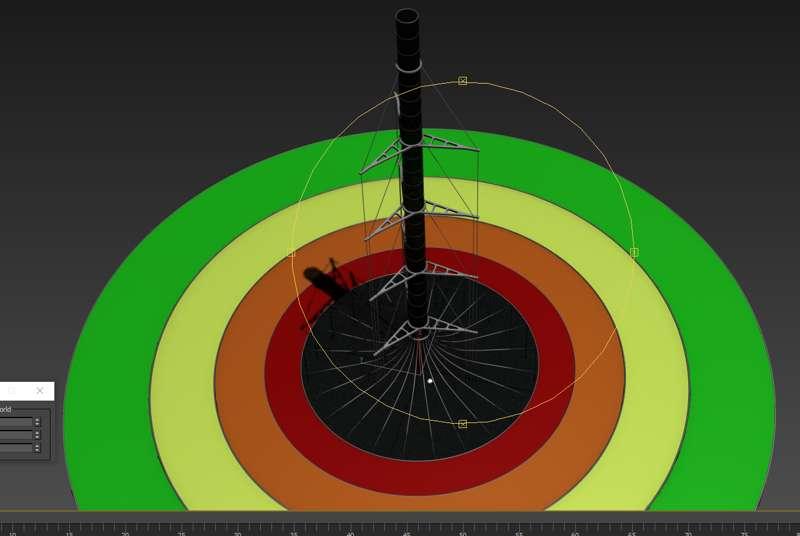The width and height of the screenshot is (800, 536).
Task: Jump to frame 40 on timeline
Action: click(x=350, y=533)
